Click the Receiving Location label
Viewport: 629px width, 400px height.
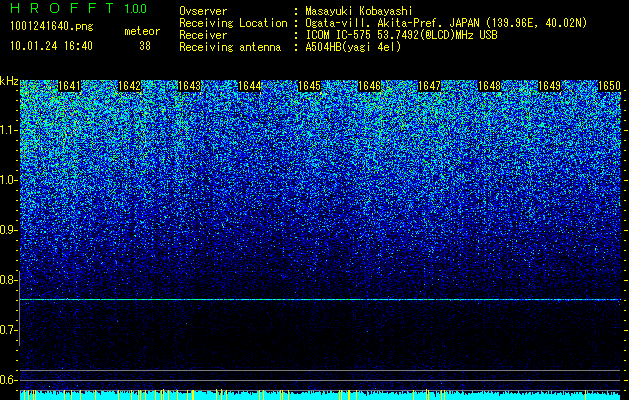point(233,23)
